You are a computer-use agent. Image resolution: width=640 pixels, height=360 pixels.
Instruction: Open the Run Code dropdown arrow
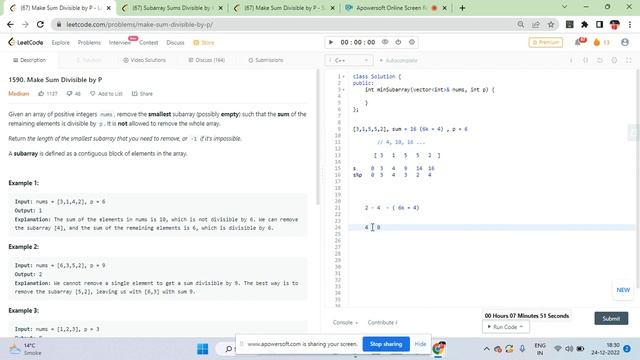521,327
